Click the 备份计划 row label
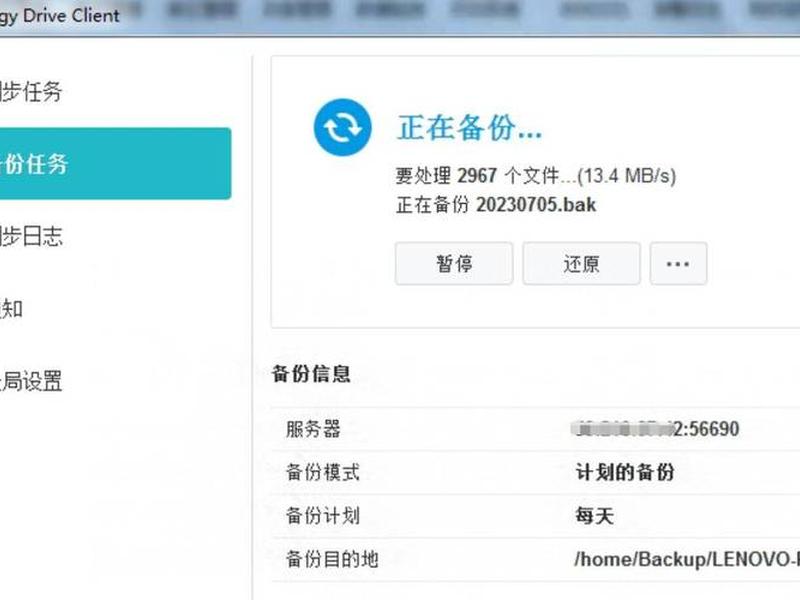This screenshot has width=800, height=600. coord(322,515)
